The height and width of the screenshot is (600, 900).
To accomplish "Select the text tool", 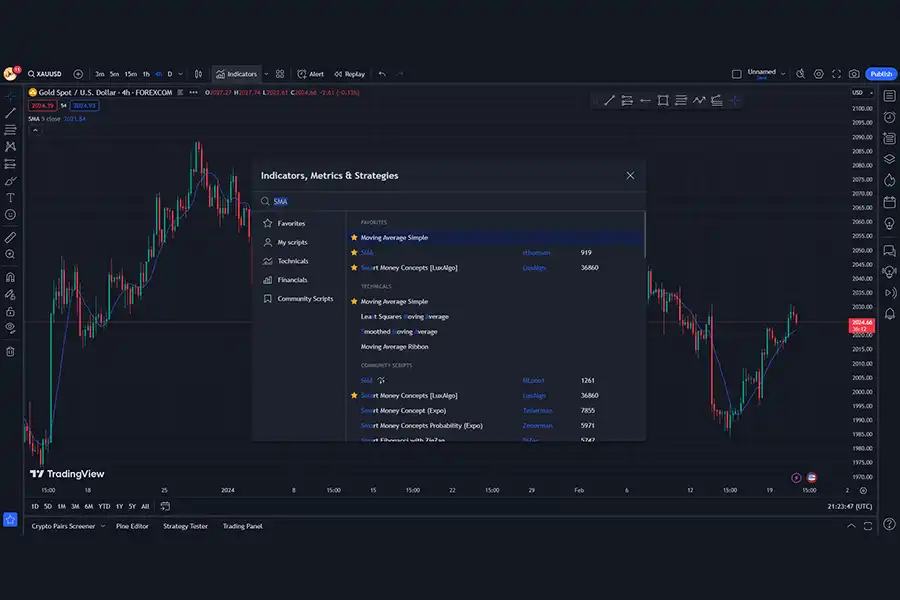I will click(10, 198).
